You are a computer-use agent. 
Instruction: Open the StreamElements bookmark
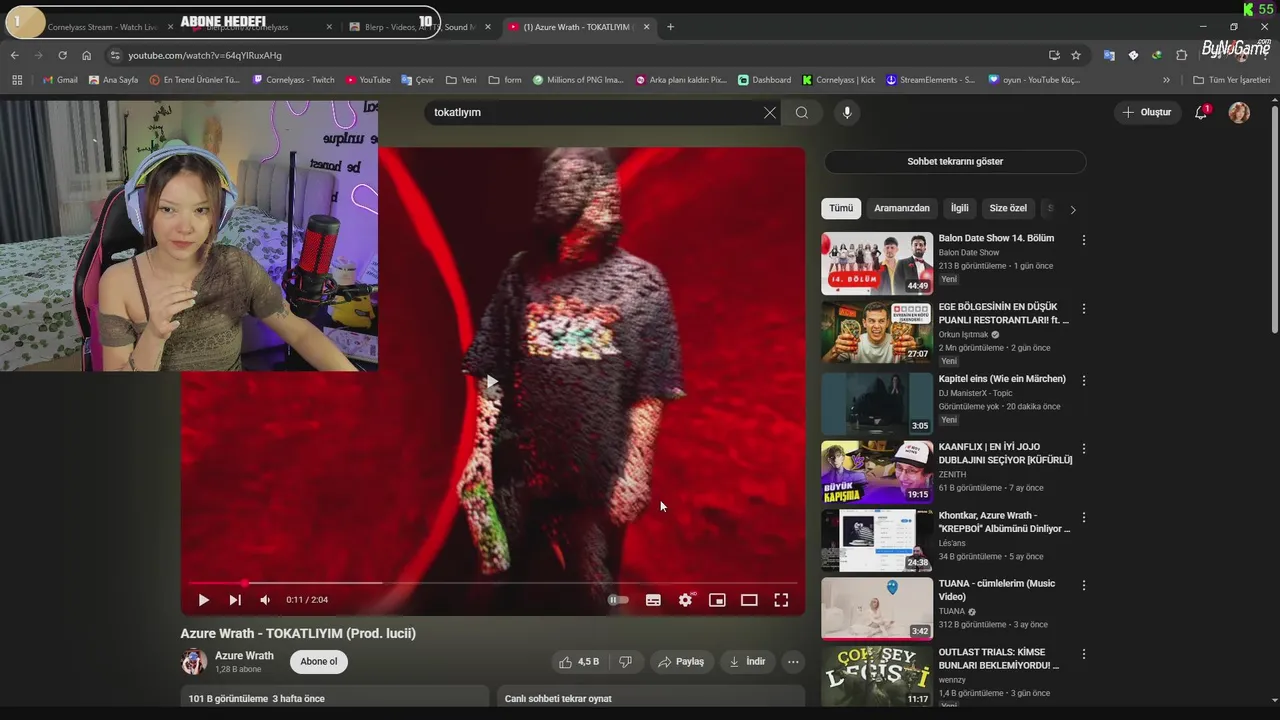pyautogui.click(x=931, y=80)
